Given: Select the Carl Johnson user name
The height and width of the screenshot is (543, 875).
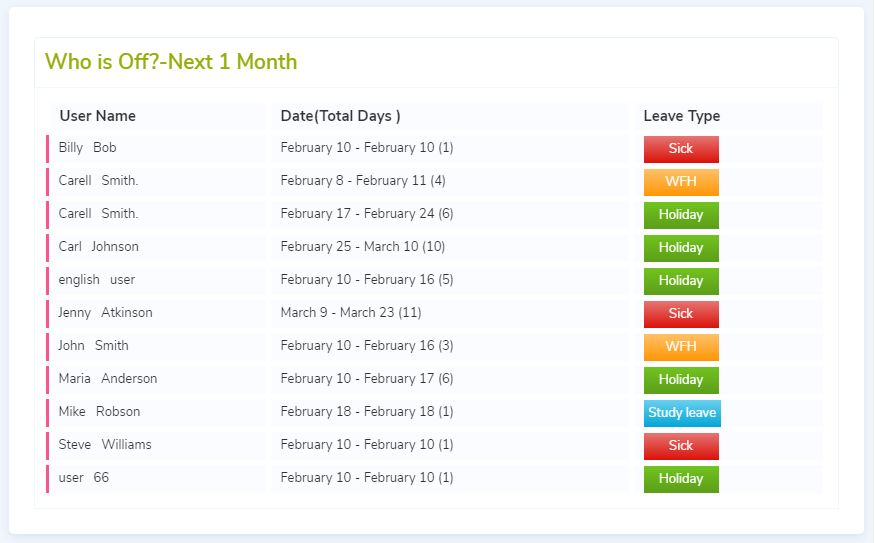Looking at the screenshot, I should tap(98, 247).
